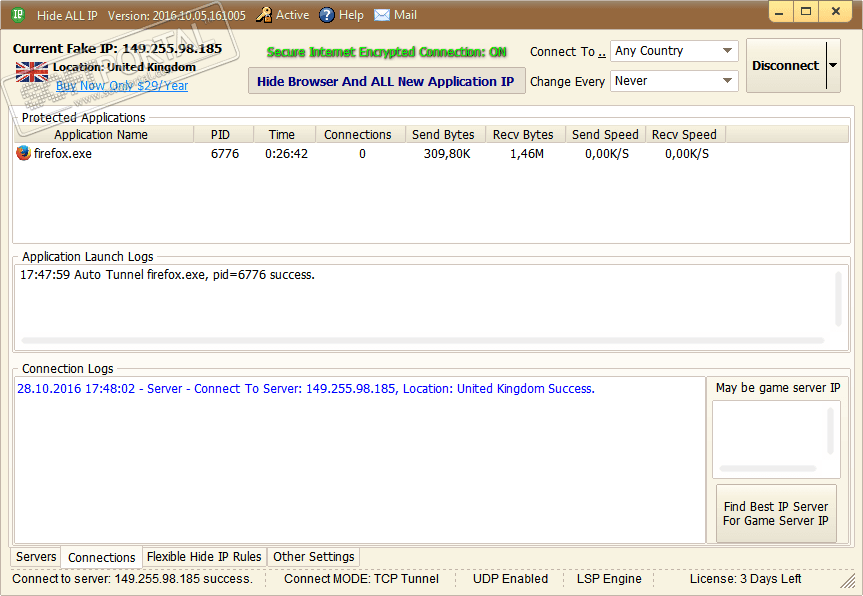The image size is (863, 596).
Task: Open Help via the question mark icon
Action: tap(326, 15)
